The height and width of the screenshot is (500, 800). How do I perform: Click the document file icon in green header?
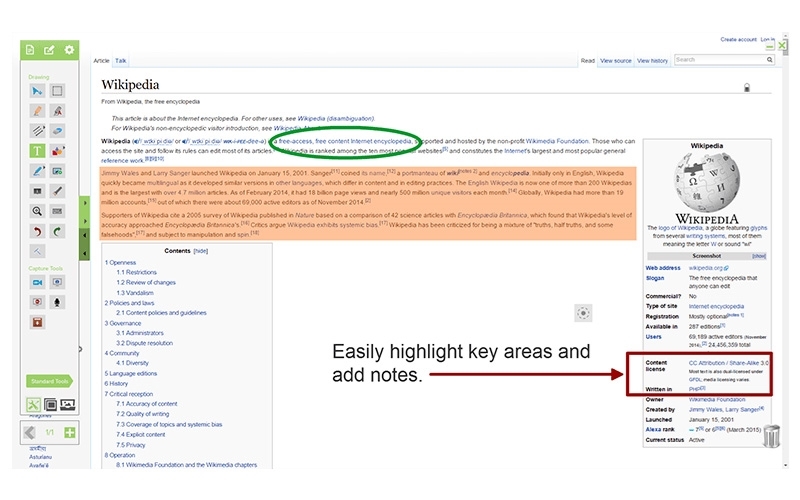coord(30,49)
